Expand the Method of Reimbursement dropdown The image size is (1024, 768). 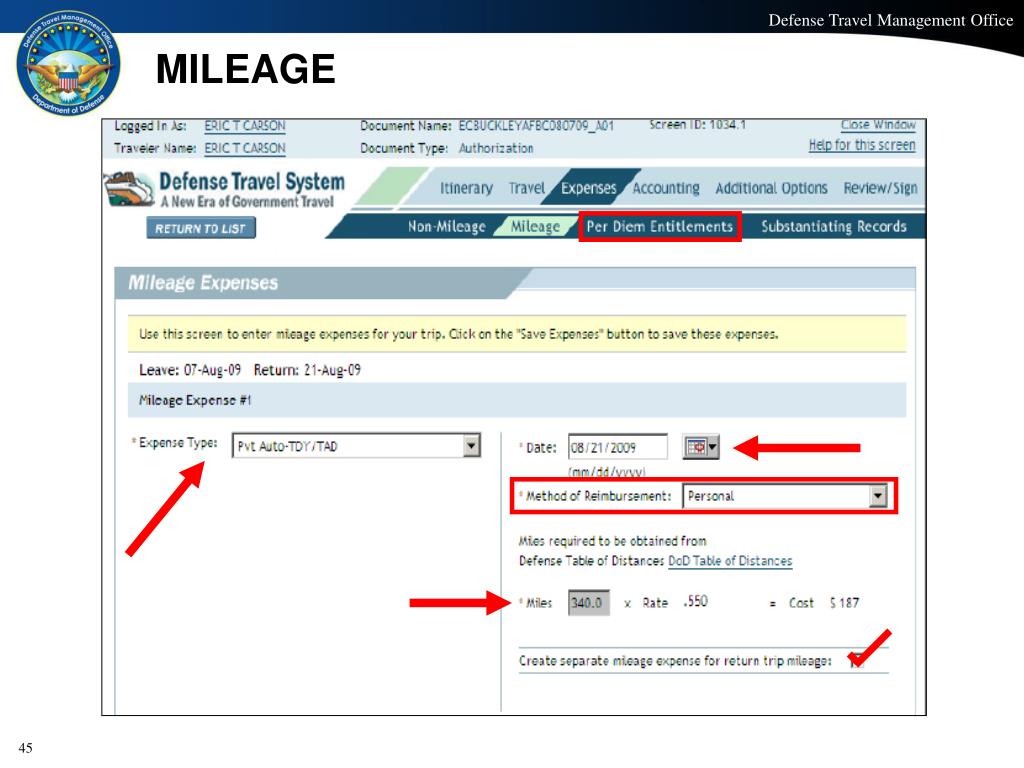(878, 496)
